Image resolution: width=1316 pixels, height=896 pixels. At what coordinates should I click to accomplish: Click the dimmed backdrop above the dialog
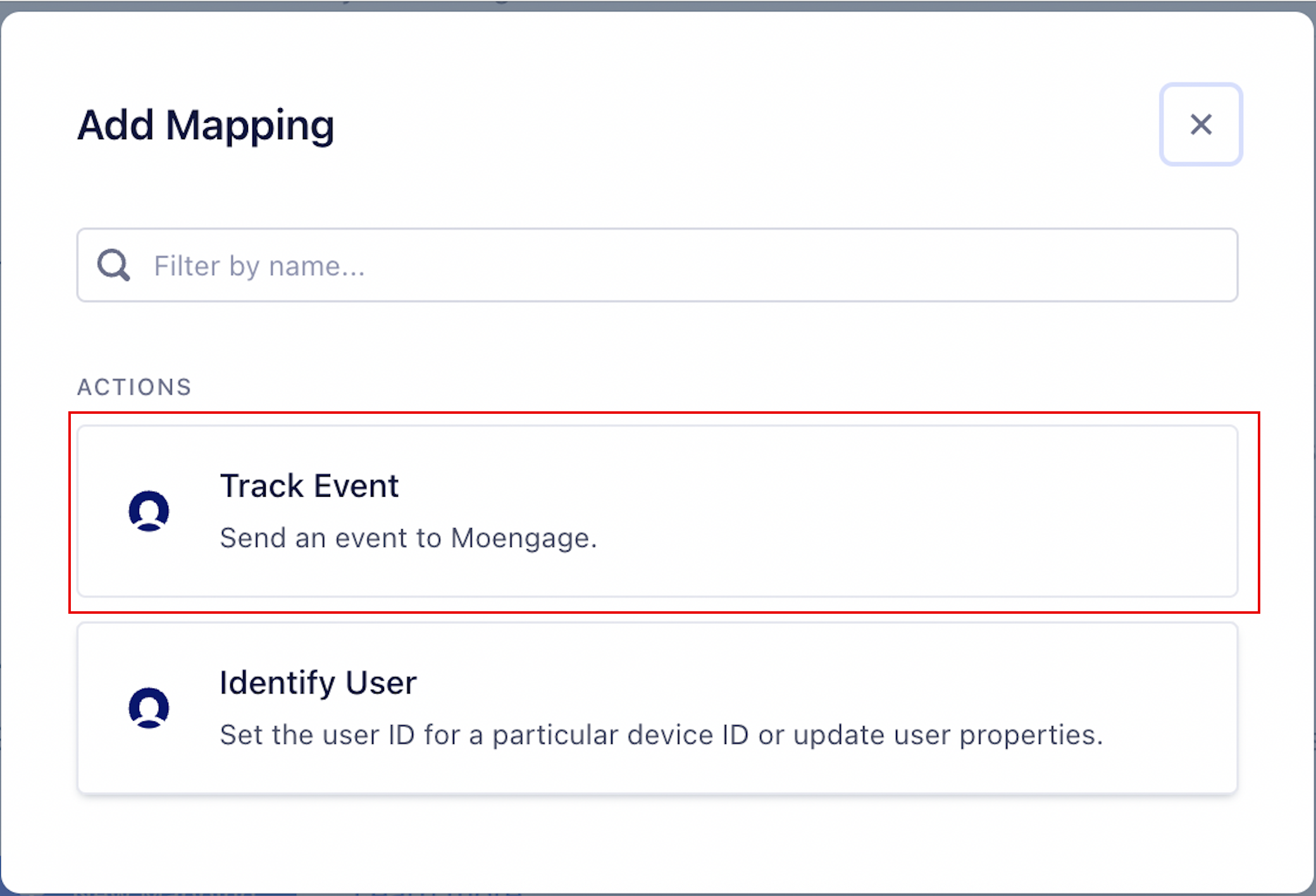[658, 5]
